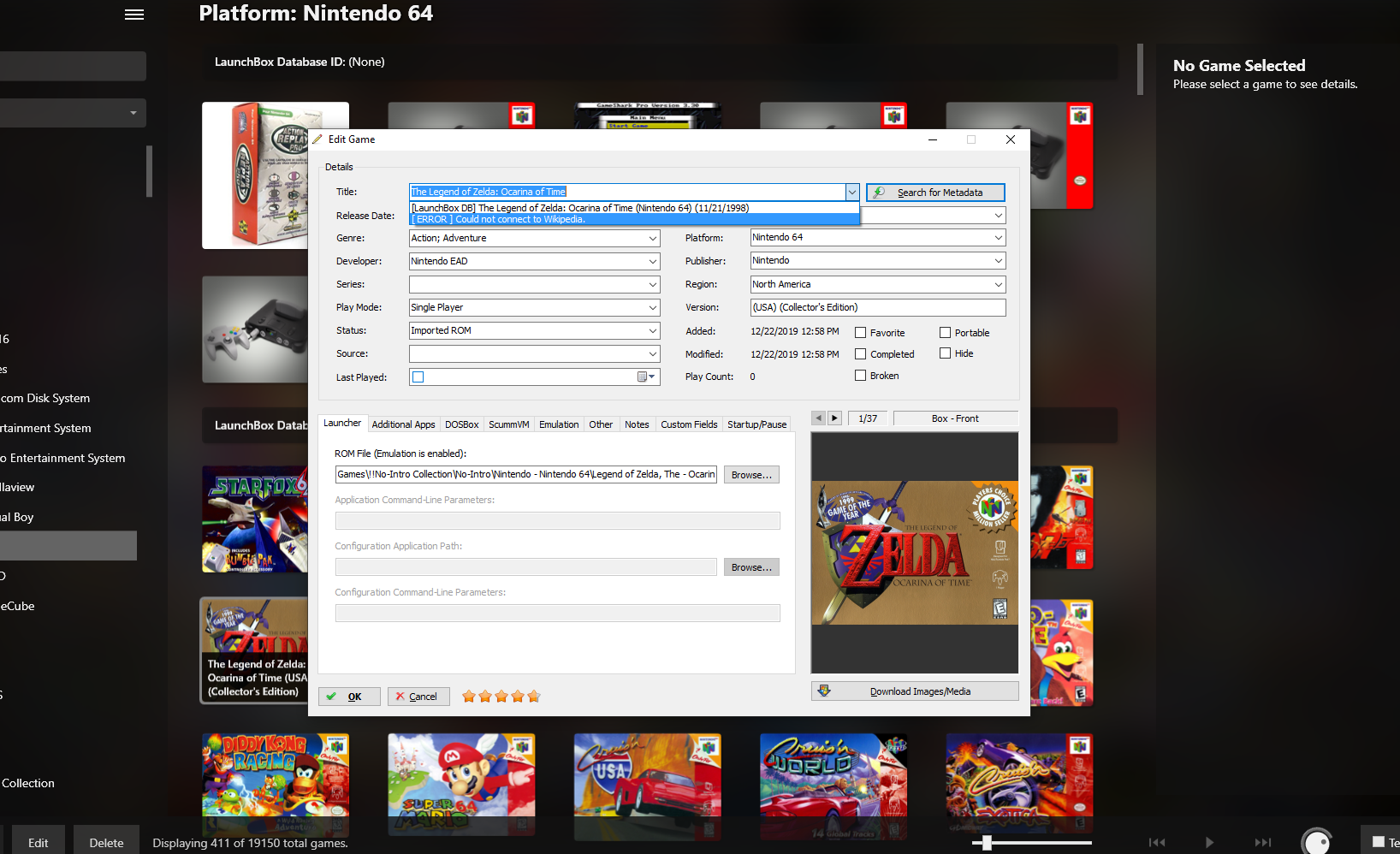Image resolution: width=1400 pixels, height=854 pixels.
Task: Expand the Series dropdown
Action: click(653, 284)
